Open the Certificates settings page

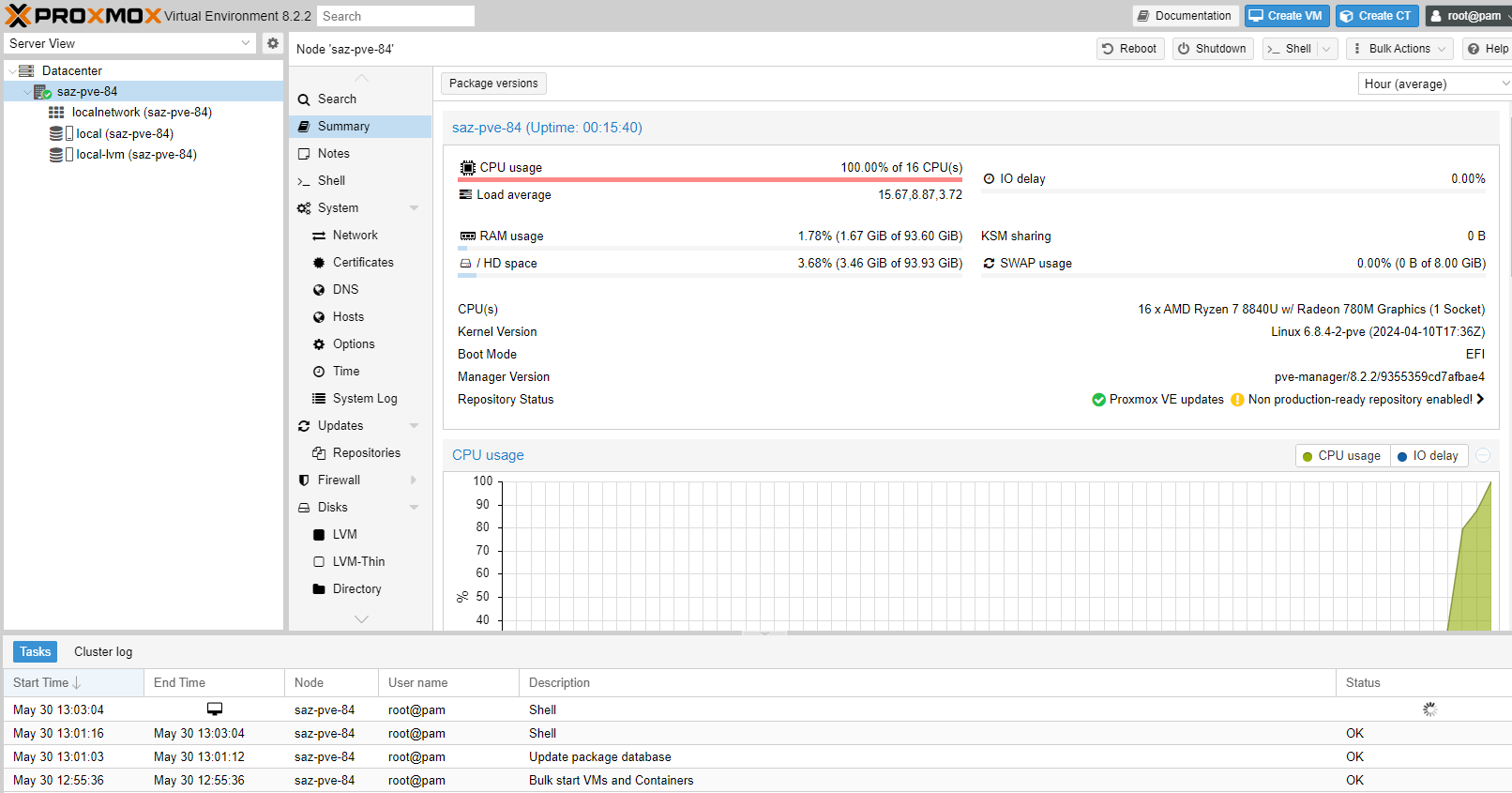pyautogui.click(x=362, y=263)
